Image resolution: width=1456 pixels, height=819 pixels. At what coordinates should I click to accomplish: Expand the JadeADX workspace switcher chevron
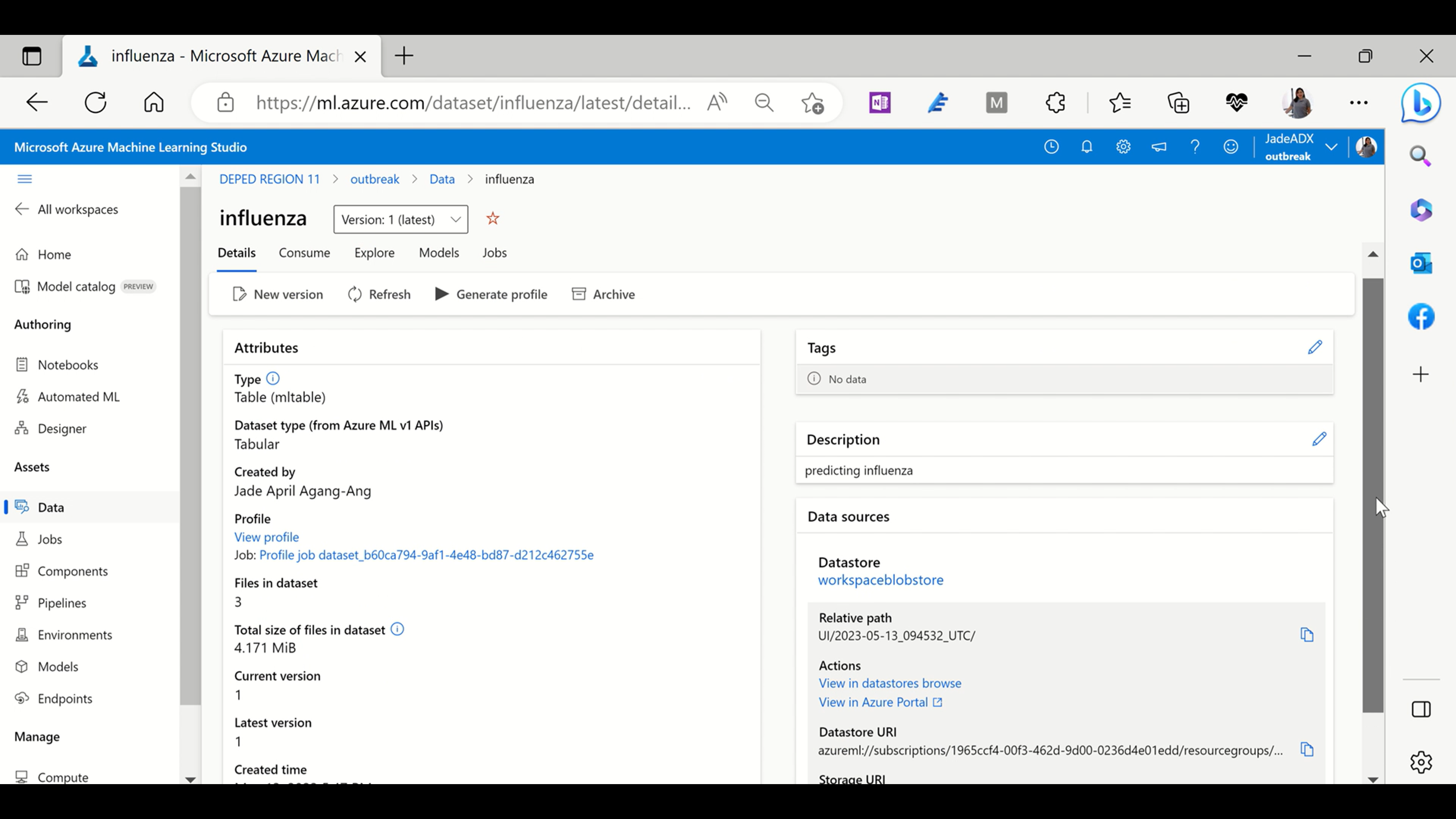click(1331, 147)
